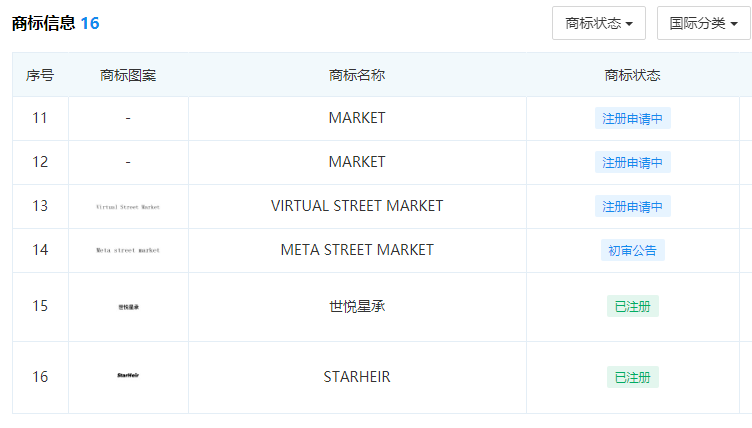Click the 世悦星承 trademark name
This screenshot has width=752, height=428.
357,306
